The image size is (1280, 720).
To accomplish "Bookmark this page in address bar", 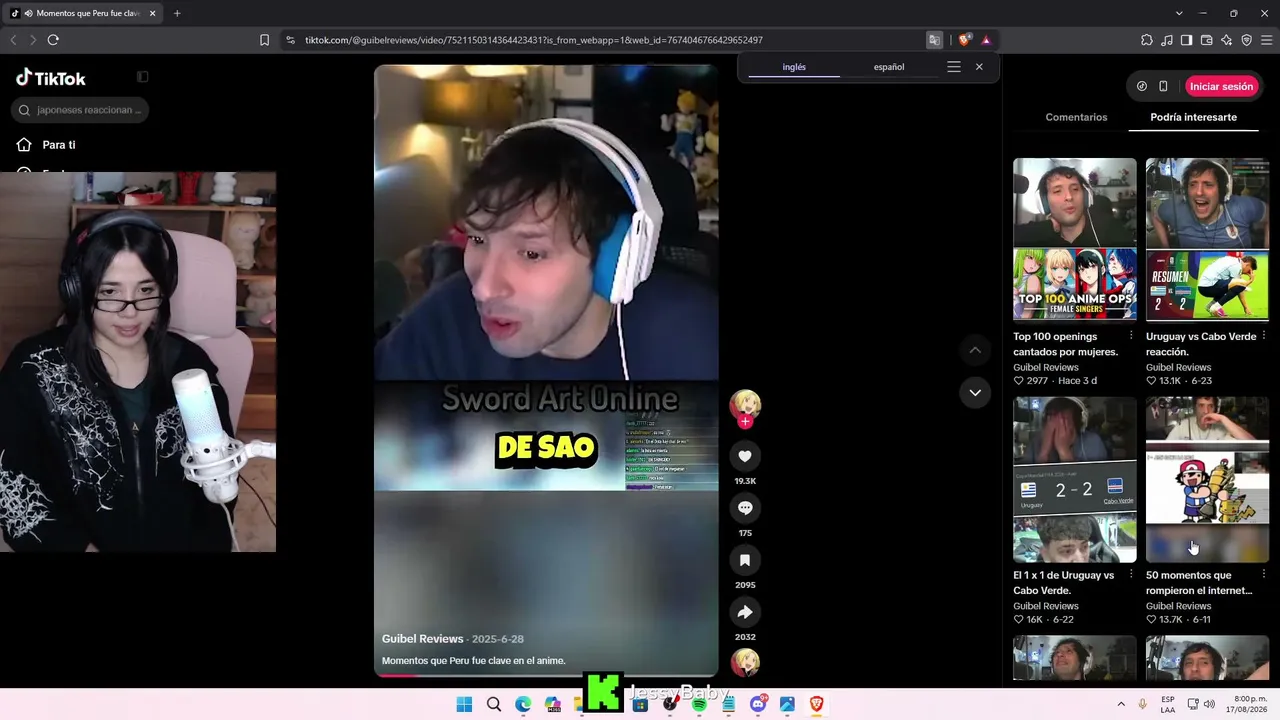I will pos(264,40).
